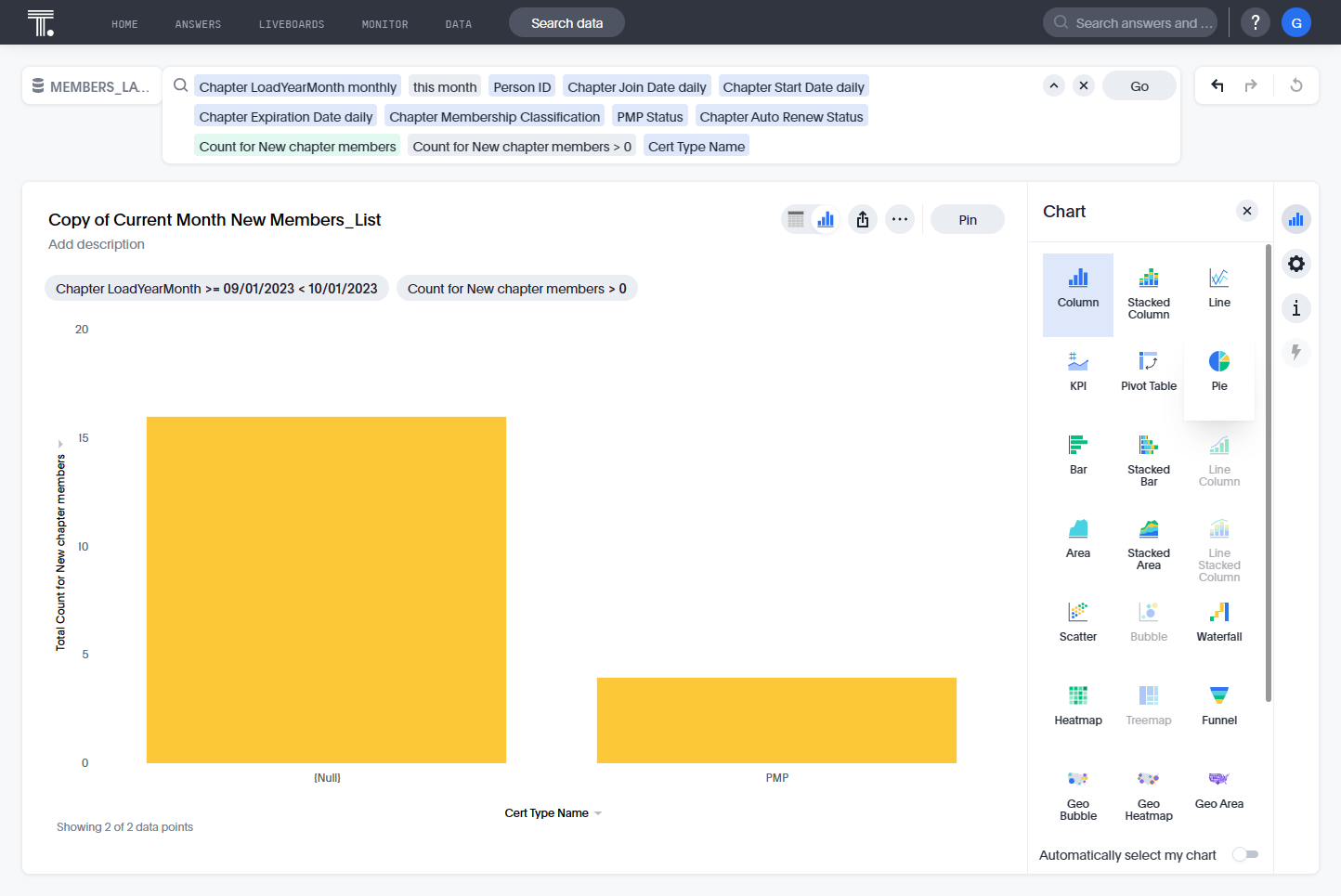Viewport: 1341px width, 896px height.
Task: Select the Waterfall chart type
Action: (1218, 629)
